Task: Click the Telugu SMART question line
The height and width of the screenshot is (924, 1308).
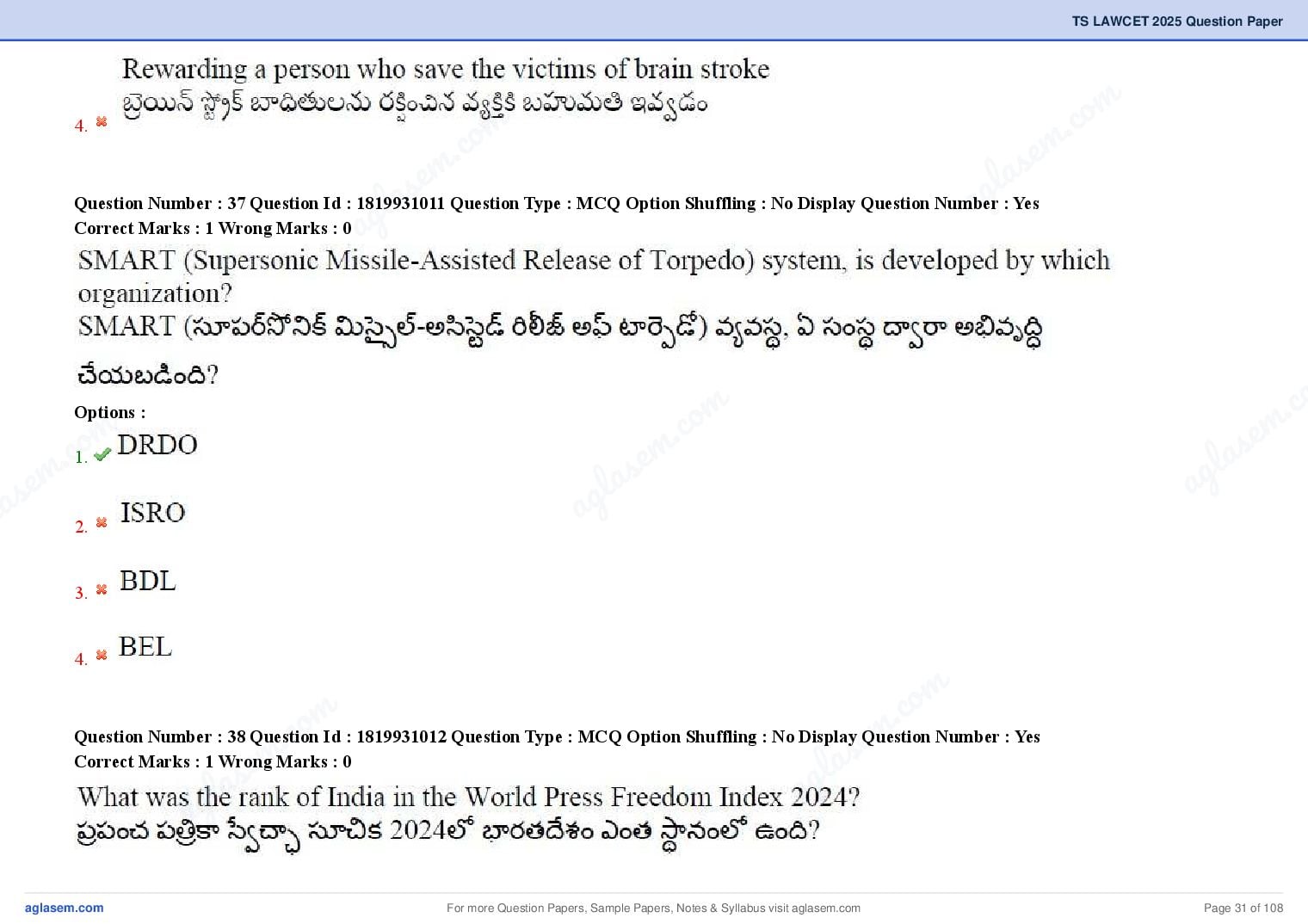Action: 559,351
